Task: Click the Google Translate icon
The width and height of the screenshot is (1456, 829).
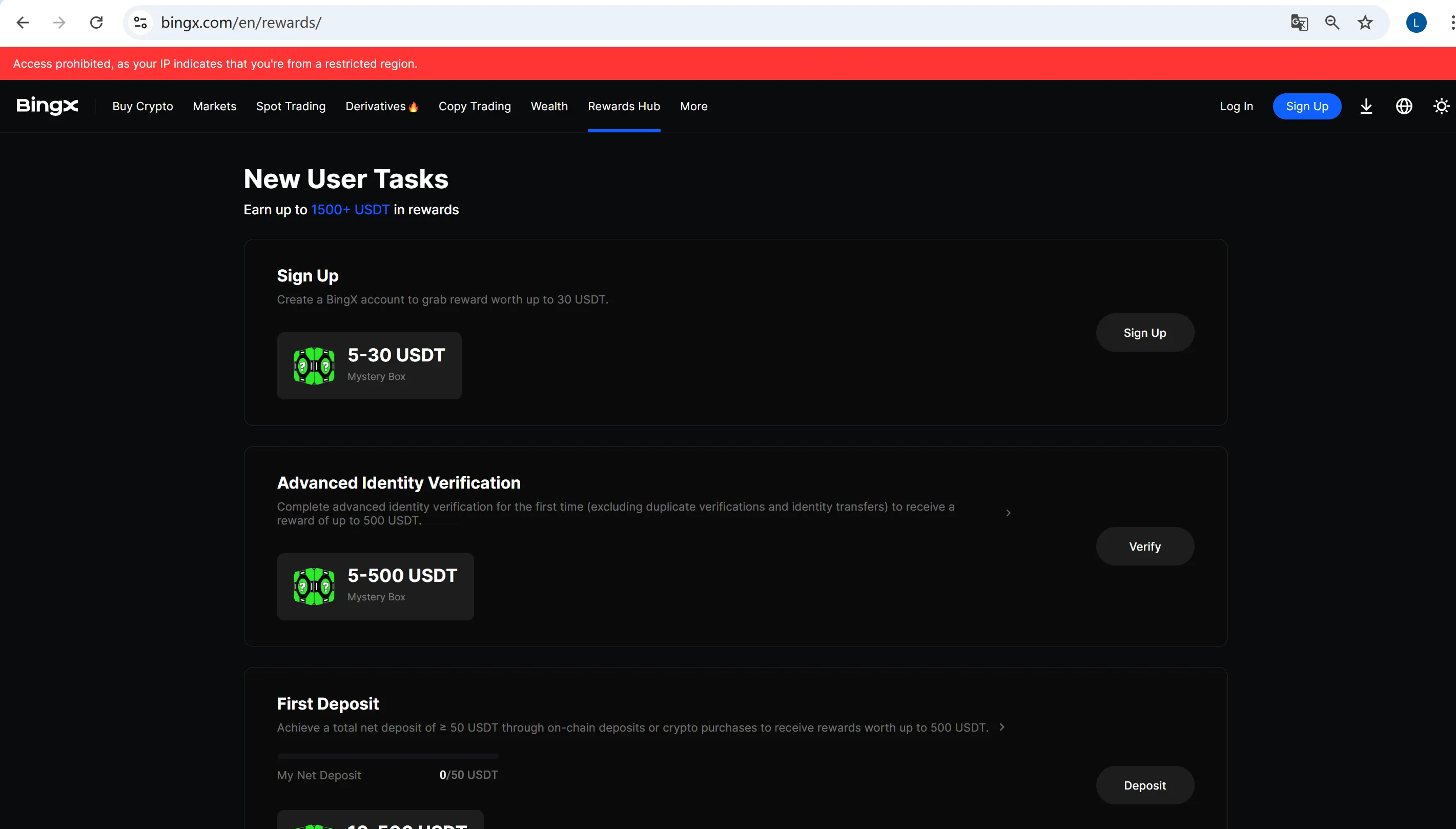Action: 1299,23
